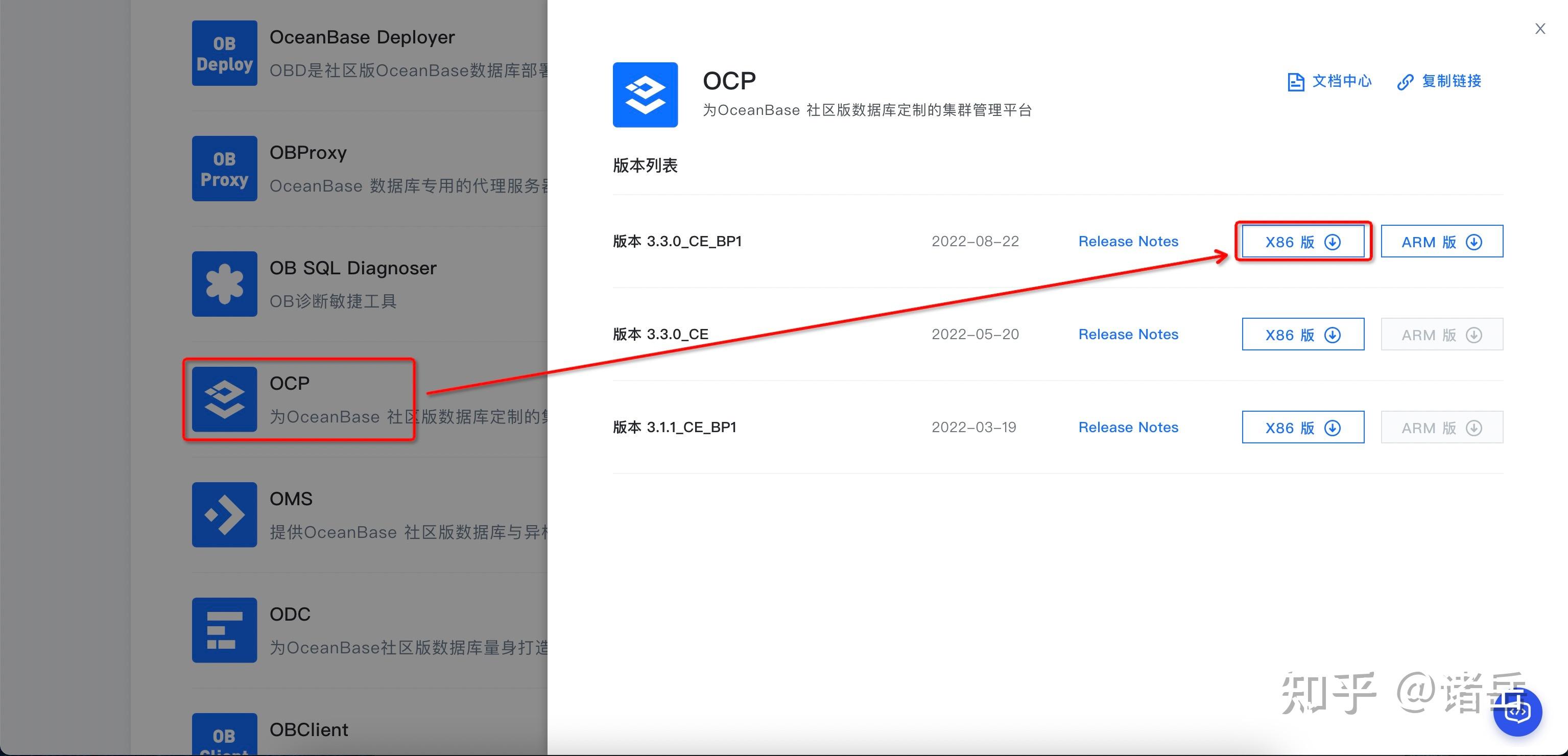Image resolution: width=1568 pixels, height=756 pixels.
Task: Click the 复制链接 chain-link icon
Action: click(x=1405, y=82)
